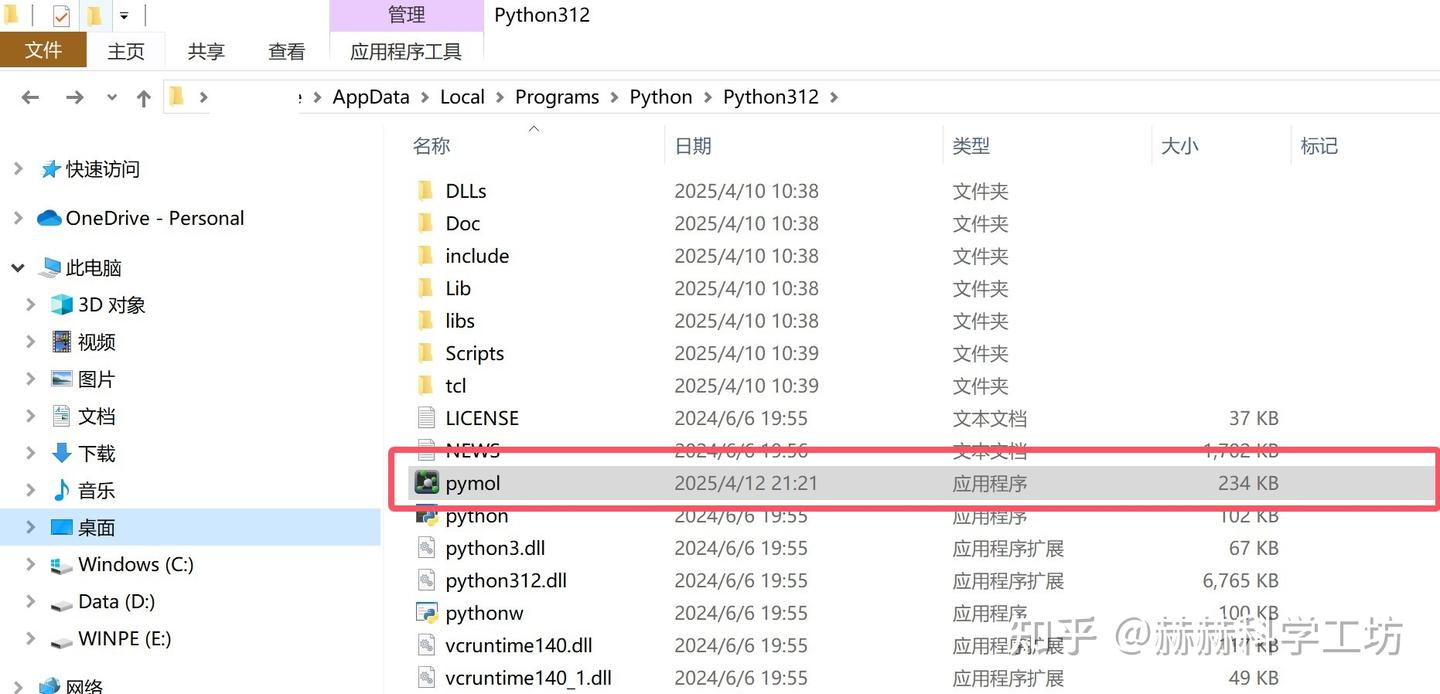
Task: Launch the pymol application
Action: coord(472,483)
